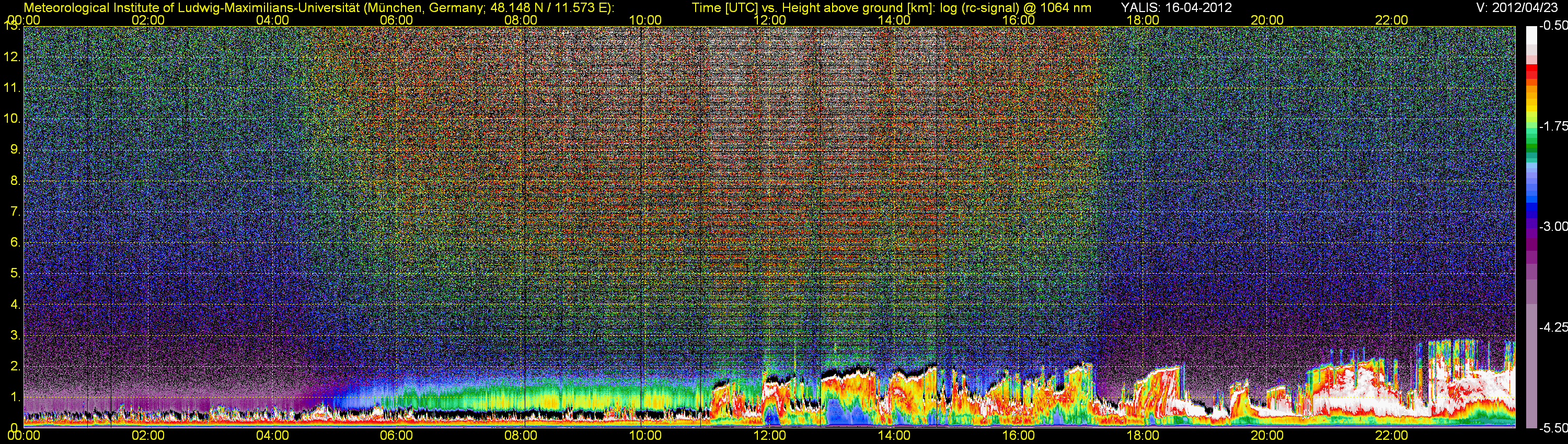Screen dimensions: 1568x444
Task: Click the 12:00 label on bottom time axis
Action: (769, 436)
